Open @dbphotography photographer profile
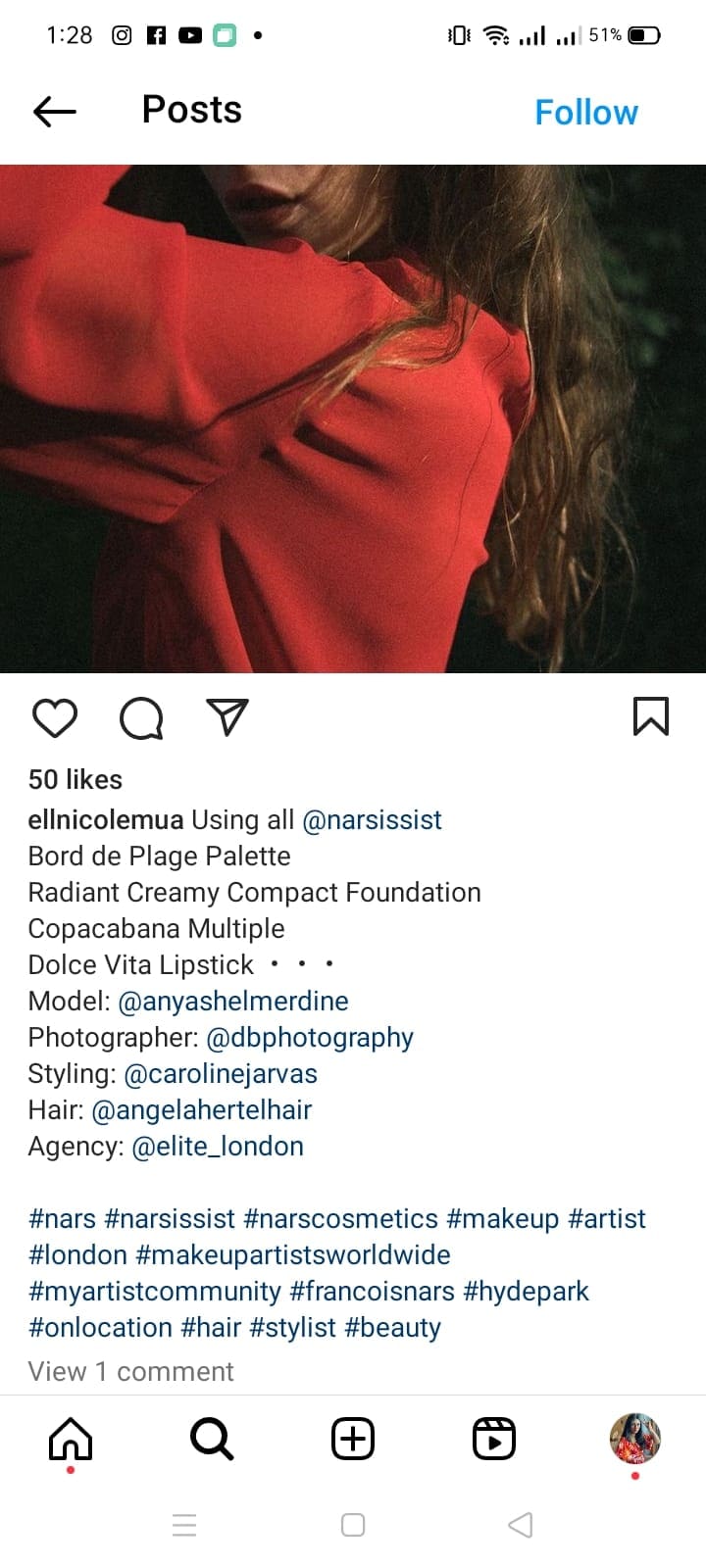706x1568 pixels. click(x=310, y=1037)
